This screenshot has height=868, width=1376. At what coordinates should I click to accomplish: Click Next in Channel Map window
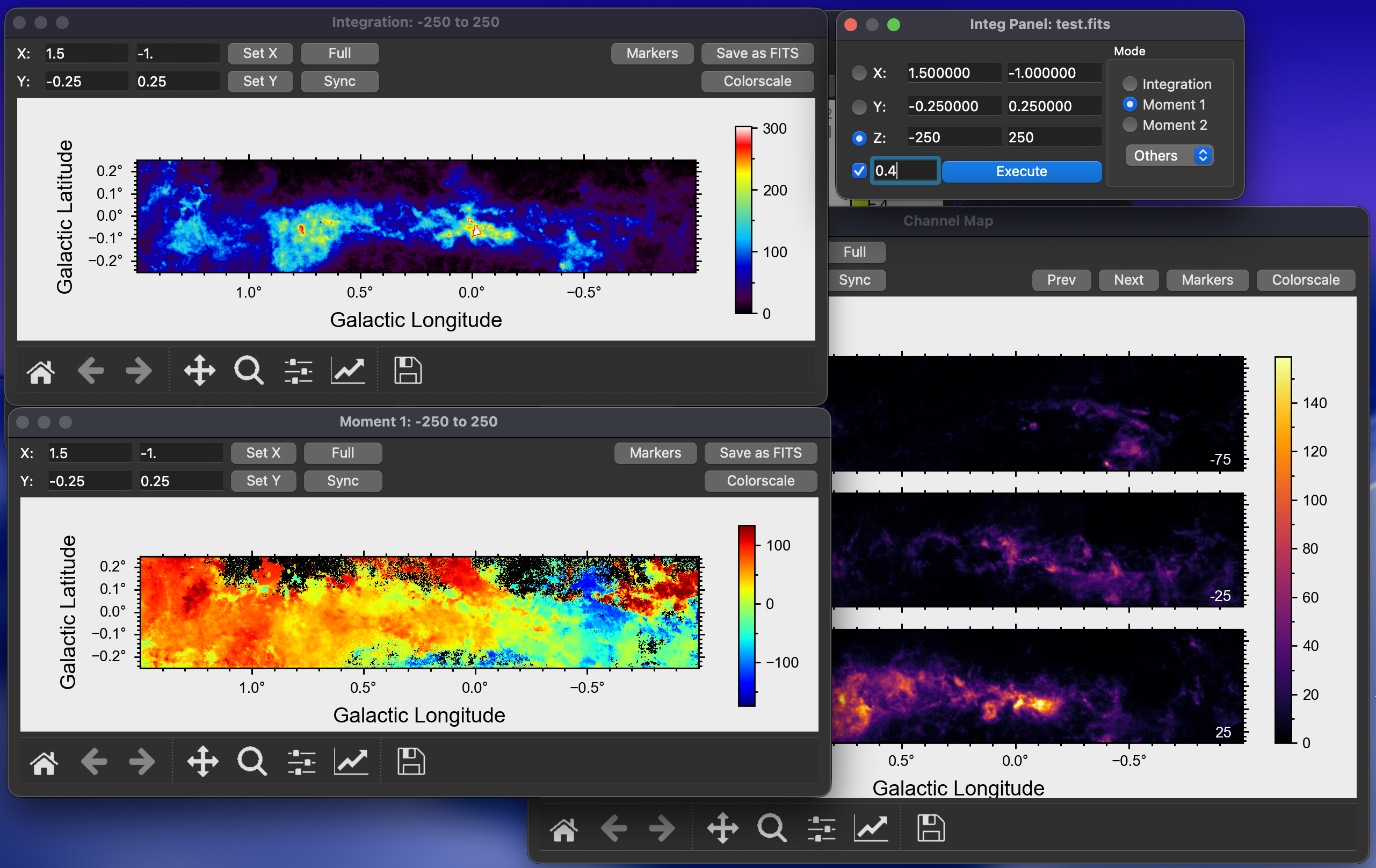click(x=1128, y=280)
